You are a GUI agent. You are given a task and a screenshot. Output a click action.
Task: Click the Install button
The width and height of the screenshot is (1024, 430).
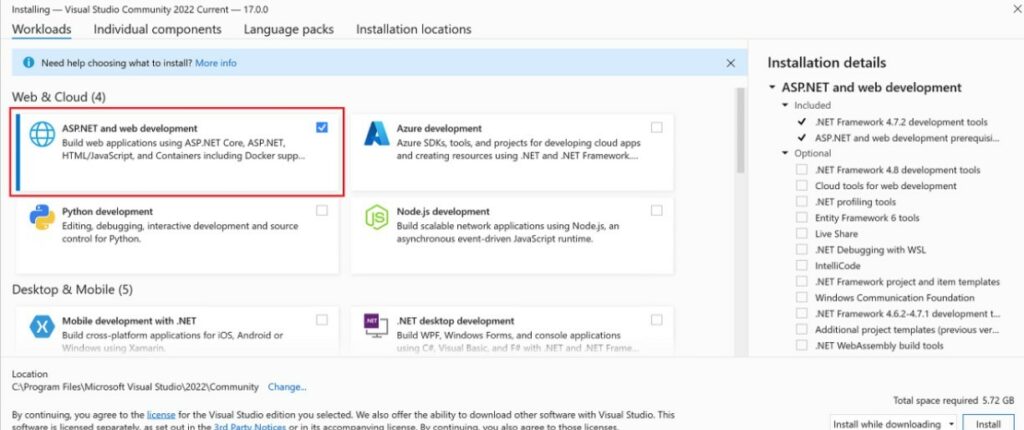click(x=988, y=423)
